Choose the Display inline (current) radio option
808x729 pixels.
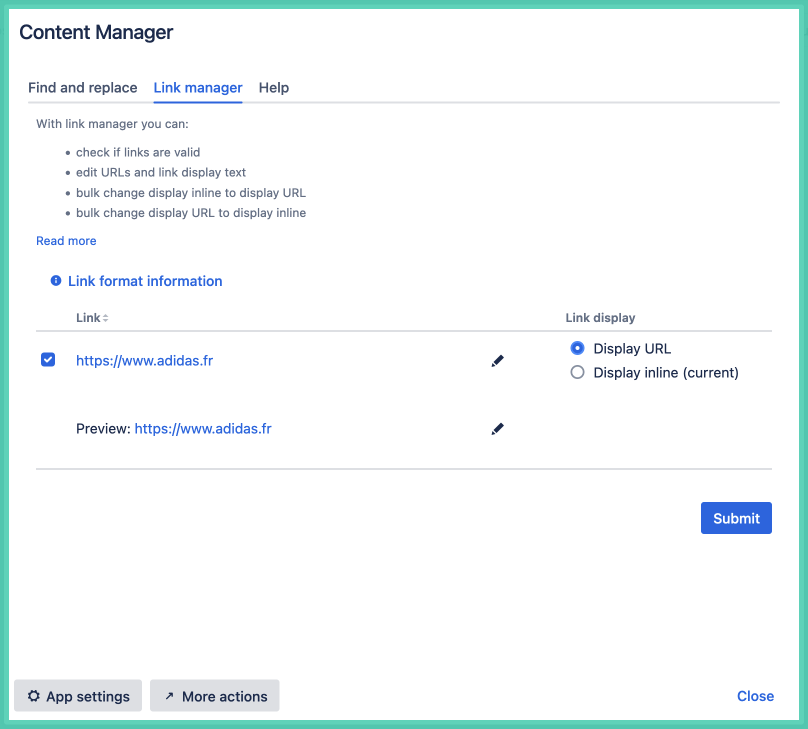click(x=577, y=372)
